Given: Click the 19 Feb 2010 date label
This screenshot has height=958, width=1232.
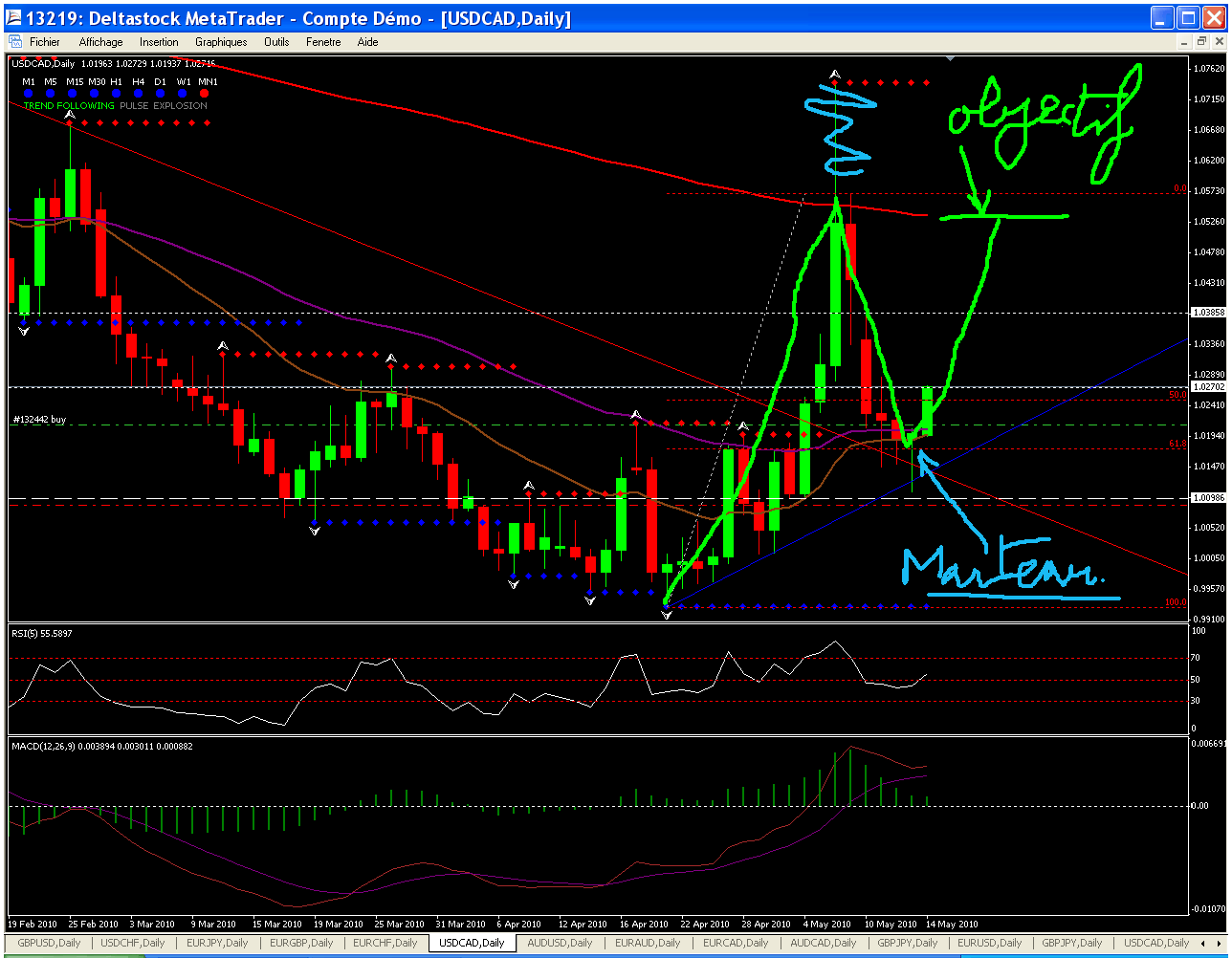Looking at the screenshot, I should click(x=32, y=925).
